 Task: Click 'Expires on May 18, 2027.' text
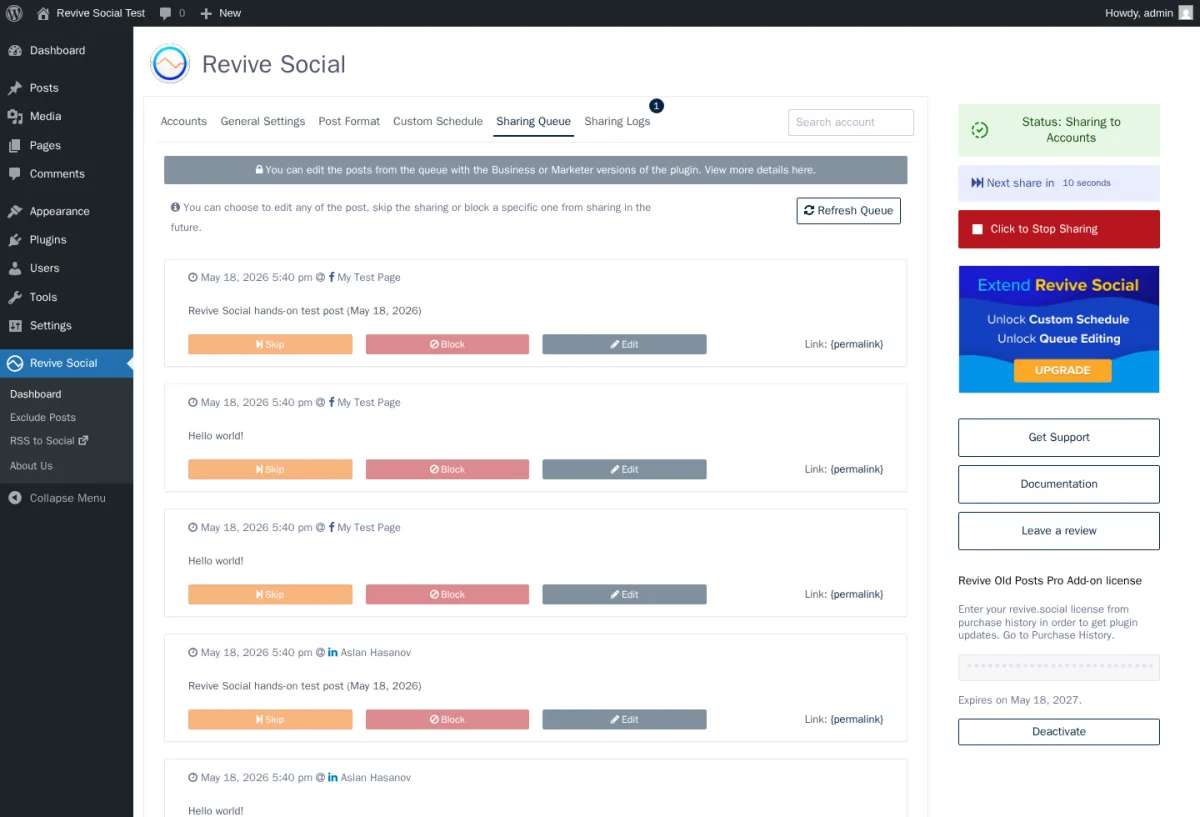click(x=1020, y=700)
